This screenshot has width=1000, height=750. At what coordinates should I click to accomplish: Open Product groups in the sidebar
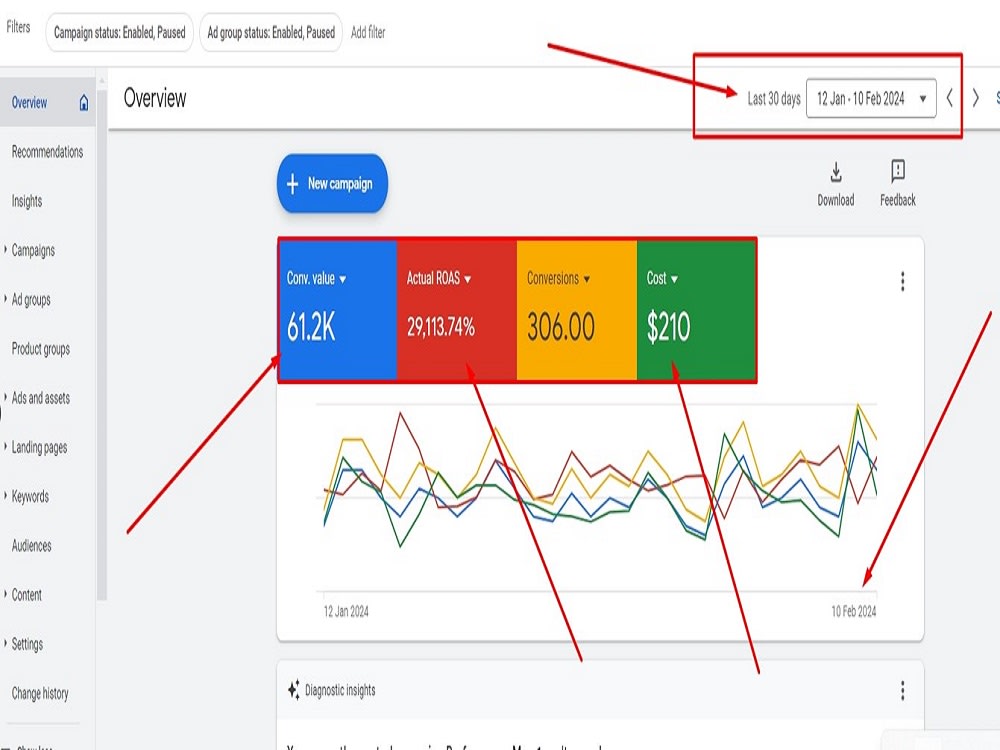41,349
